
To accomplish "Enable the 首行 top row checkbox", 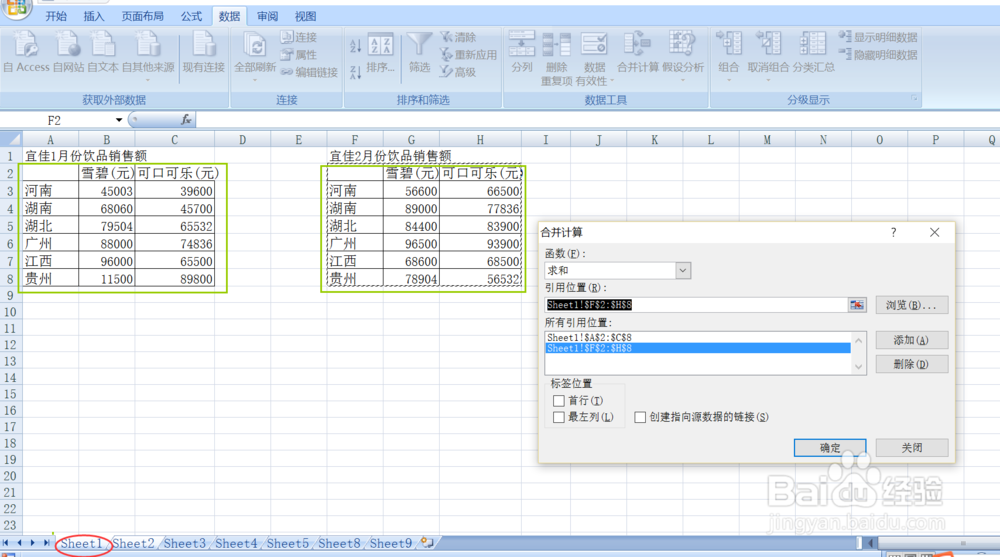I will point(559,401).
